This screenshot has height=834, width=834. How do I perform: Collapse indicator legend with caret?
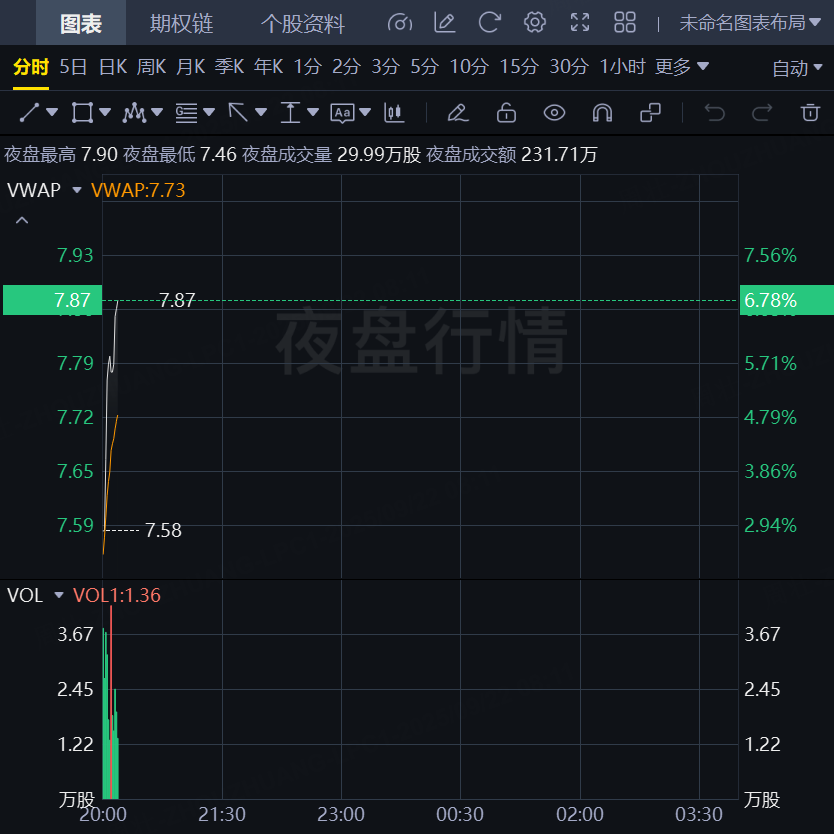click(22, 220)
